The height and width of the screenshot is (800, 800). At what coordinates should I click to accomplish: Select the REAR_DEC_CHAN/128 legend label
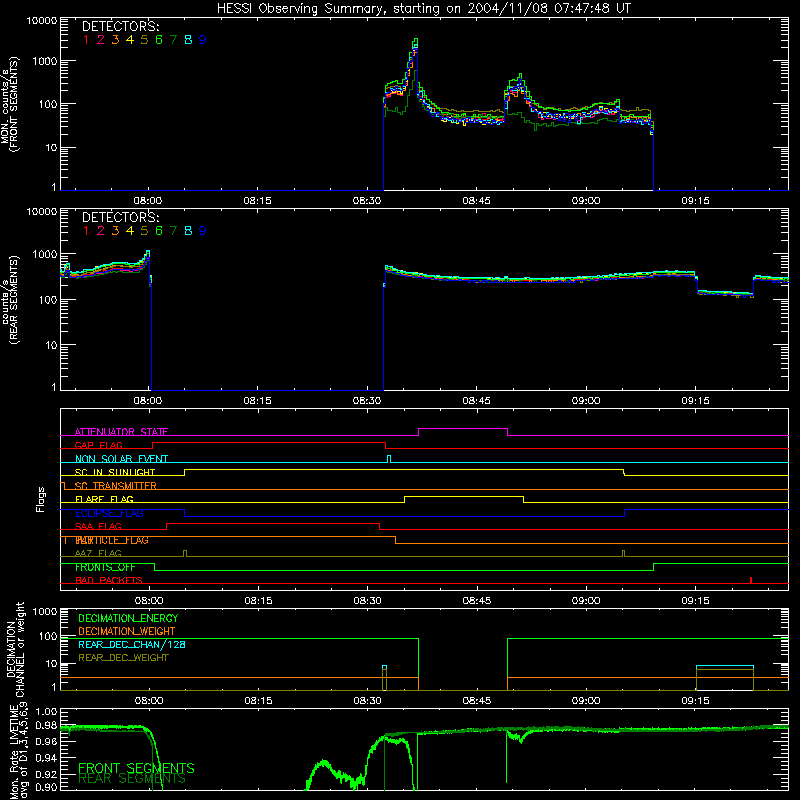point(132,644)
